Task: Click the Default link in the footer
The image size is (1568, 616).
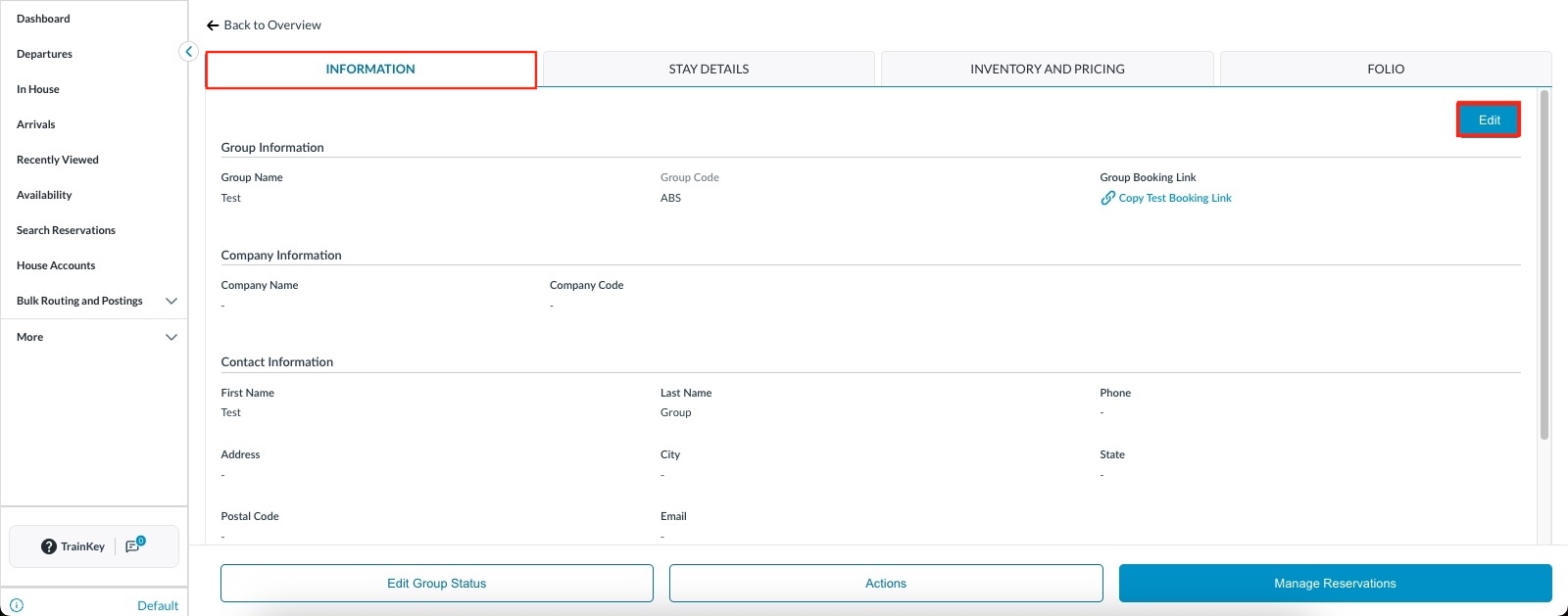Action: coord(157,605)
